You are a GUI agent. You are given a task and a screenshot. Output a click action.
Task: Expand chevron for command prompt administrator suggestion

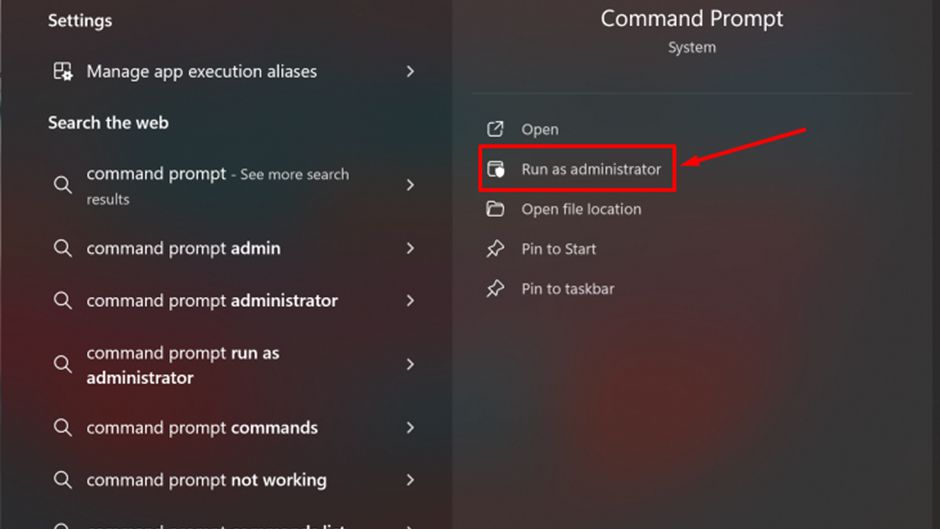click(410, 300)
